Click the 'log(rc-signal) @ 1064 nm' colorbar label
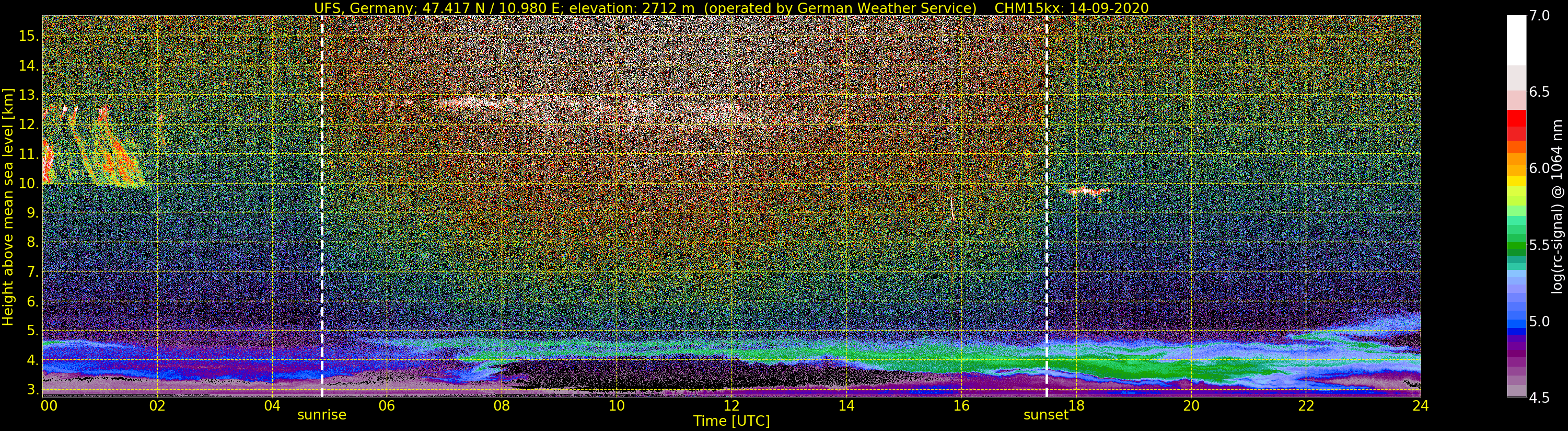 tap(1557, 206)
